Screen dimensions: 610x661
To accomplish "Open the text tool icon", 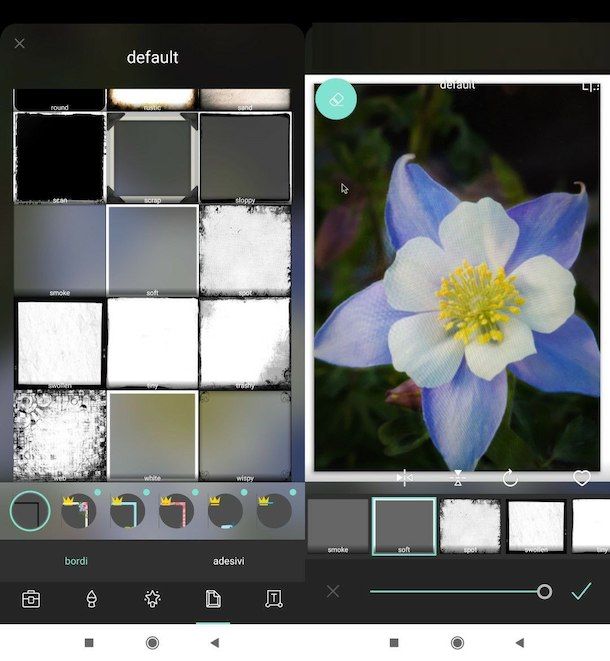I will pyautogui.click(x=274, y=599).
